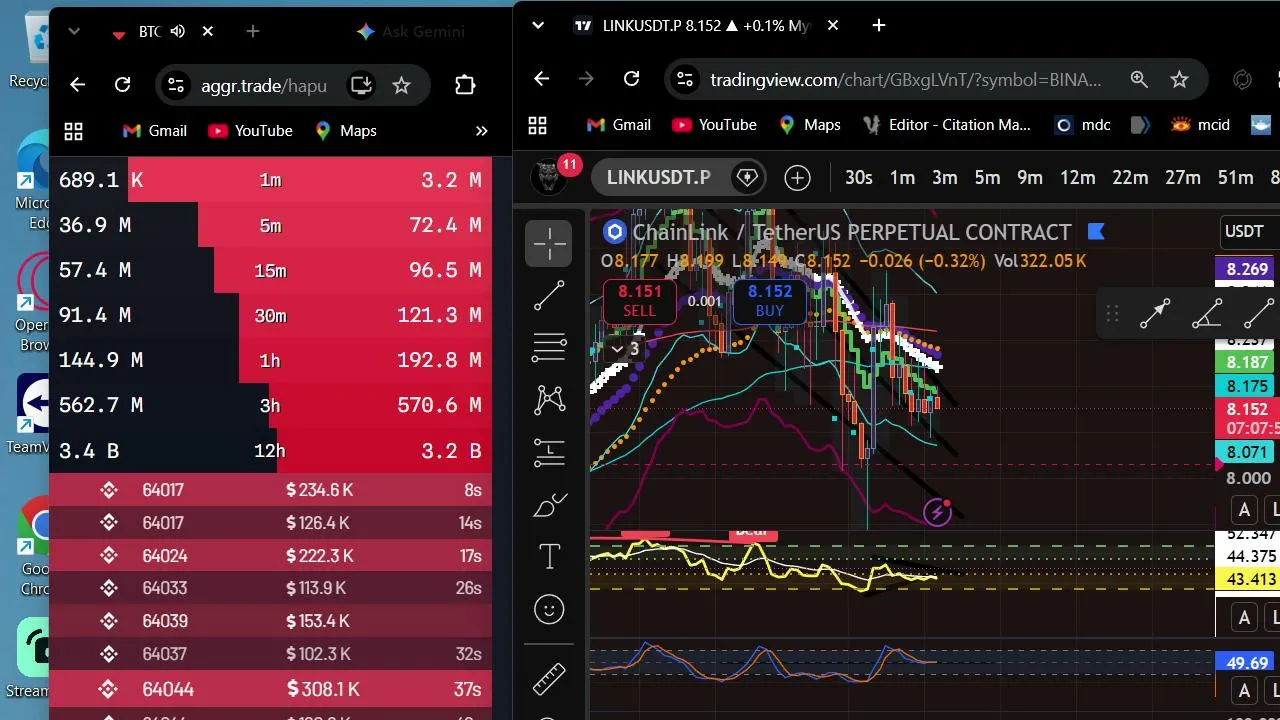Image resolution: width=1280 pixels, height=720 pixels.
Task: Click the floating drawing toolbar drag handle
Action: (1112, 314)
